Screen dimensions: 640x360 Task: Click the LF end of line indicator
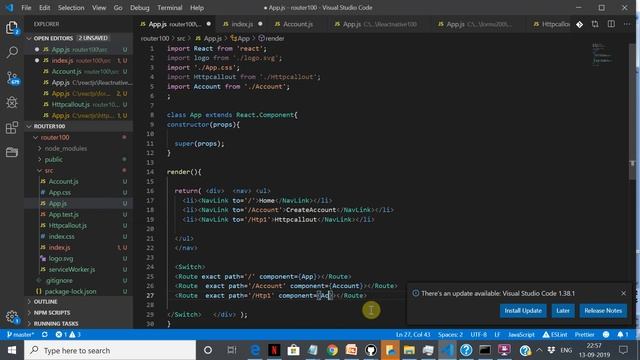[497, 334]
